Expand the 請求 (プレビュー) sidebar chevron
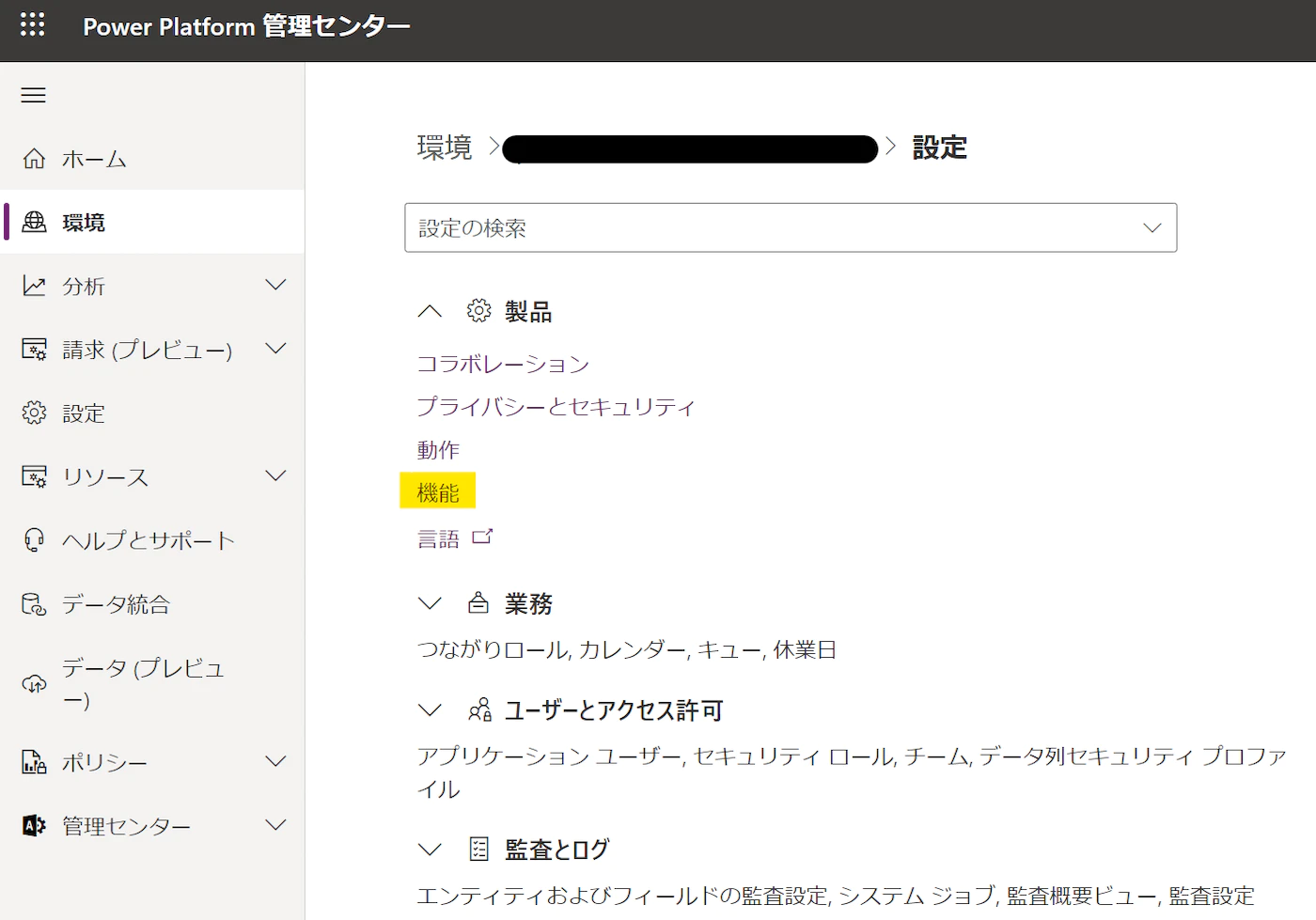This screenshot has width=1316, height=920. coord(275,349)
